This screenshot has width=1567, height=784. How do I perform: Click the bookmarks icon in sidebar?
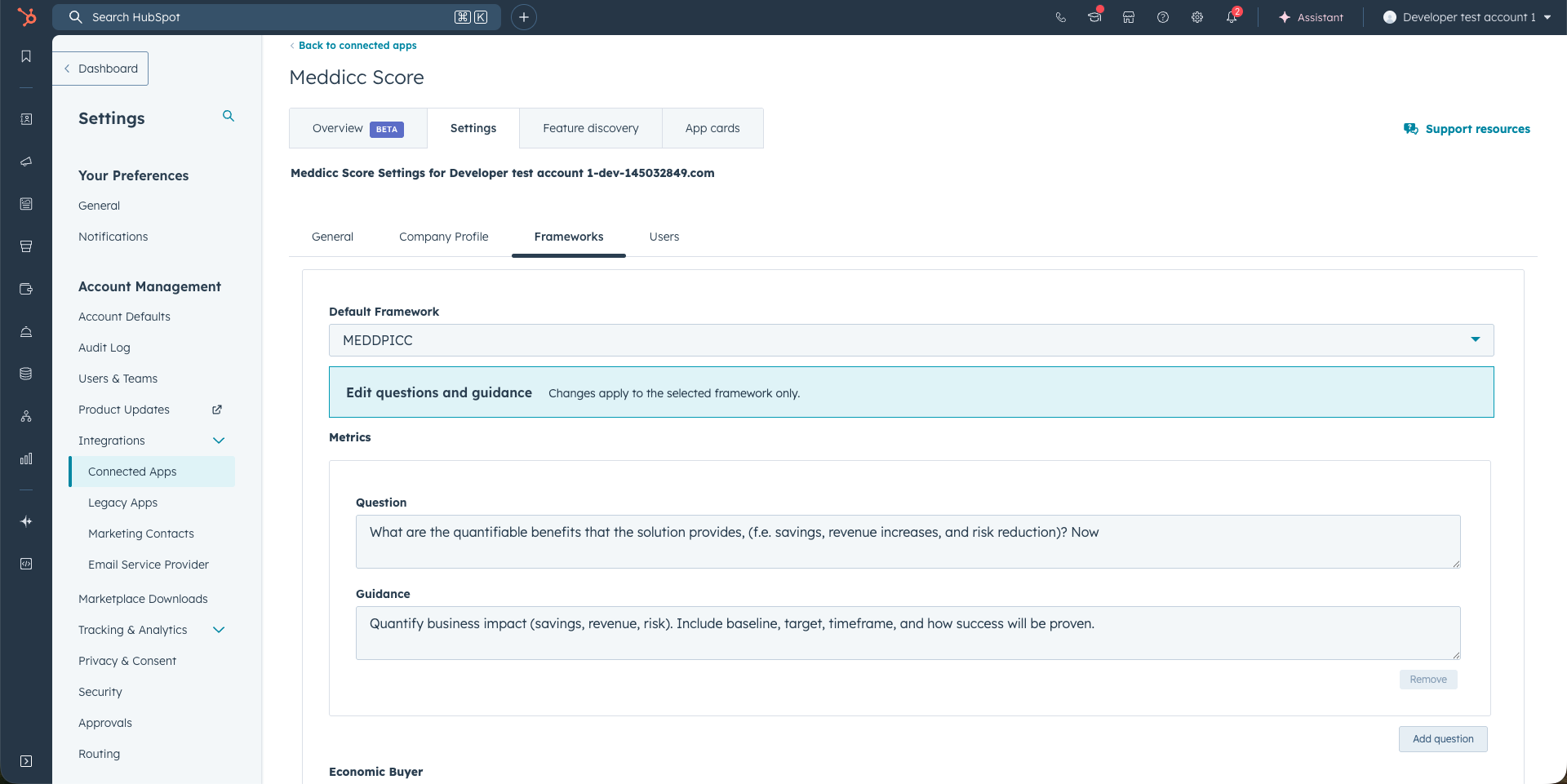(x=26, y=56)
